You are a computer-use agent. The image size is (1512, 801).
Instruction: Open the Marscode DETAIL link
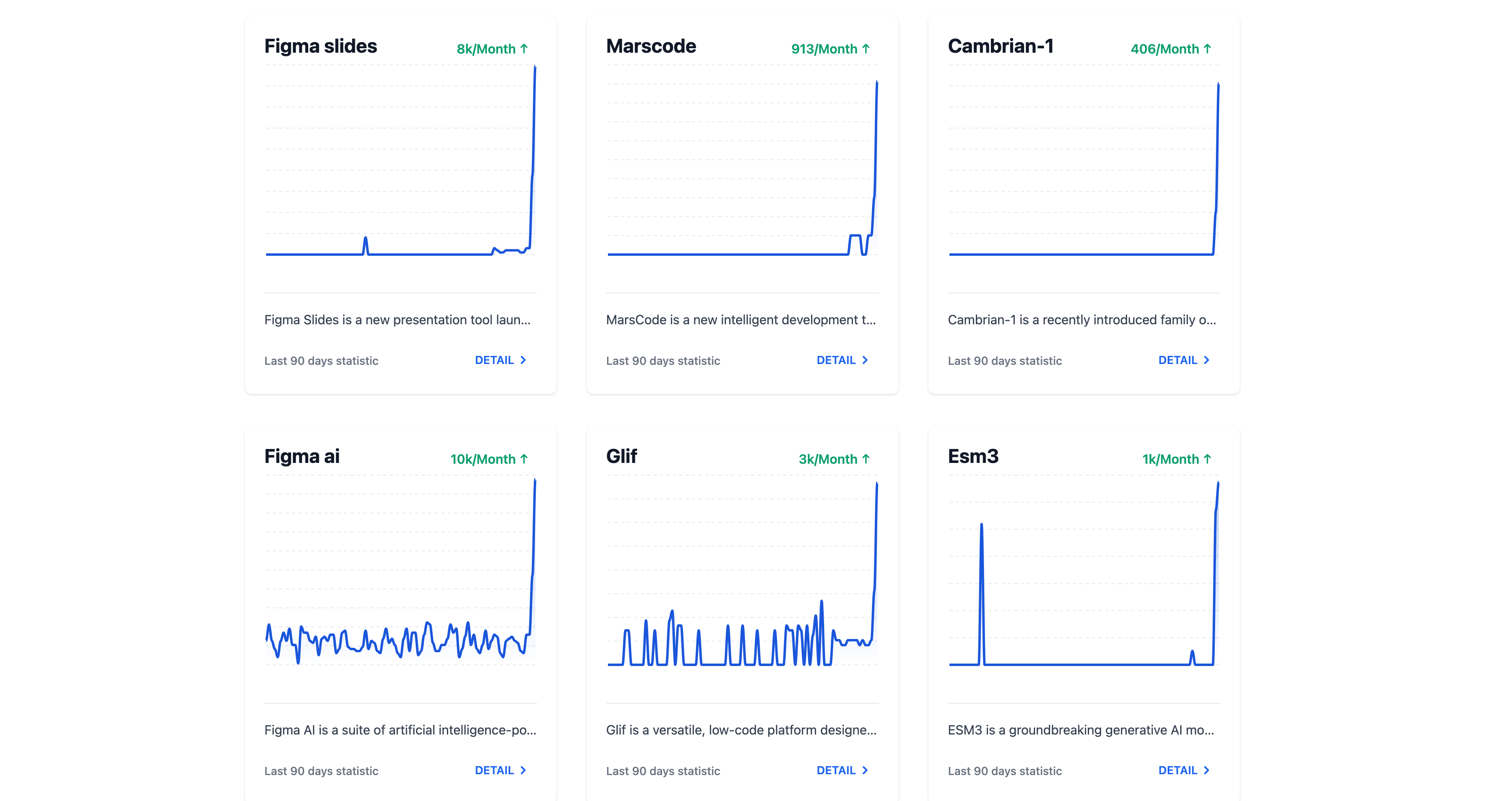[842, 360]
